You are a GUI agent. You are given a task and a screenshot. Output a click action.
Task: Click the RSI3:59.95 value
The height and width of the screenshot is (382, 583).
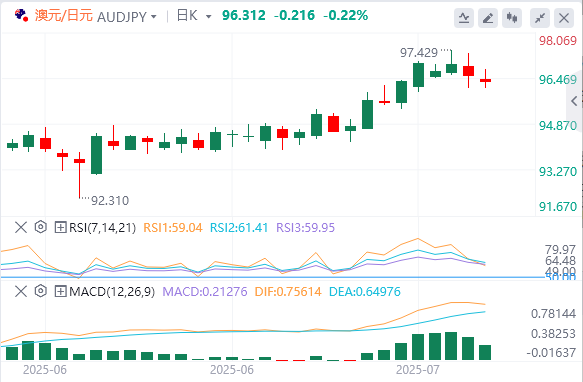pos(306,227)
